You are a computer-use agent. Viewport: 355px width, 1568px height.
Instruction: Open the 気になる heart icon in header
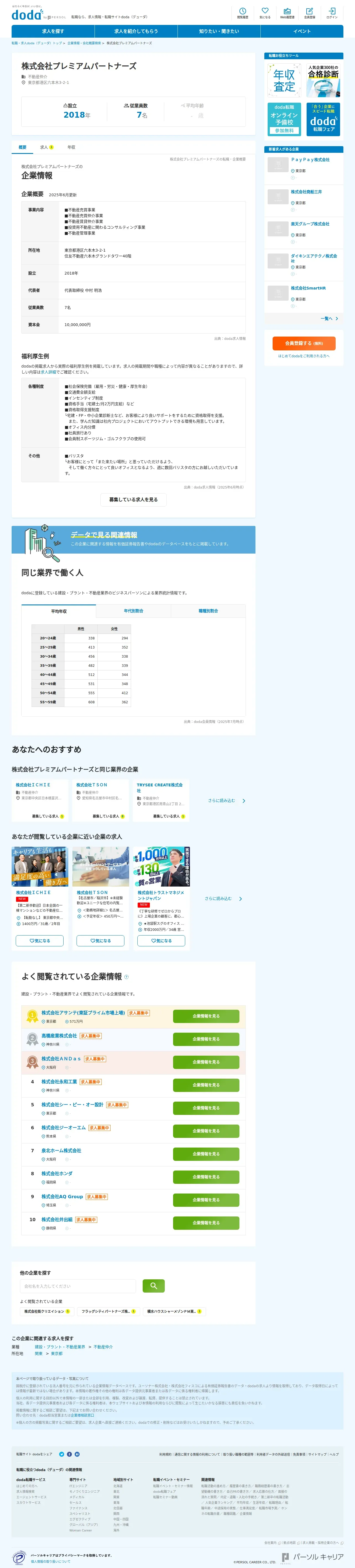[x=265, y=13]
